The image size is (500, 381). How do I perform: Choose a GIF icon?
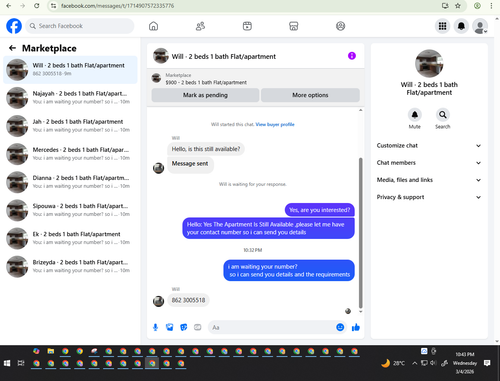[198, 327]
